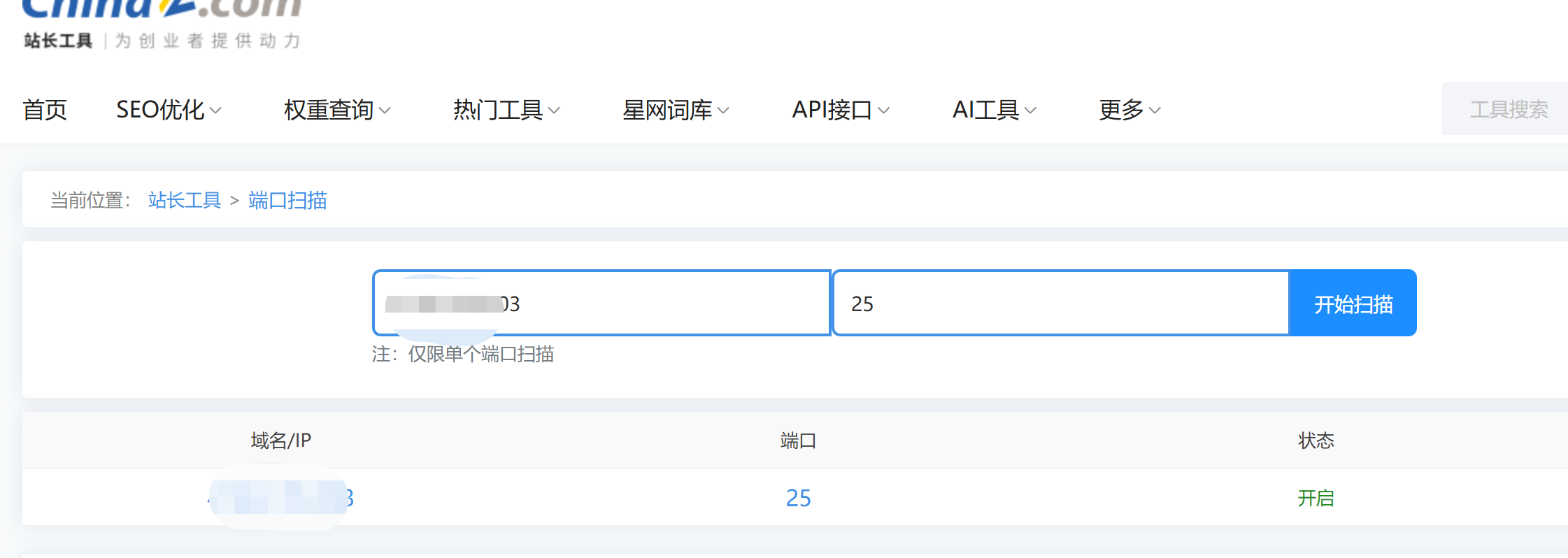Click port 25 in the result row
Viewport: 1568px width, 558px height.
[x=798, y=498]
